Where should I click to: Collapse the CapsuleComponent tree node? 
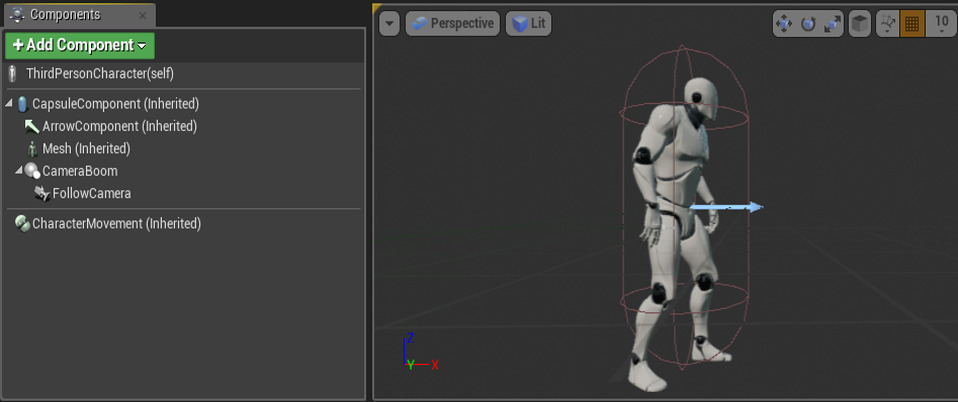point(10,104)
